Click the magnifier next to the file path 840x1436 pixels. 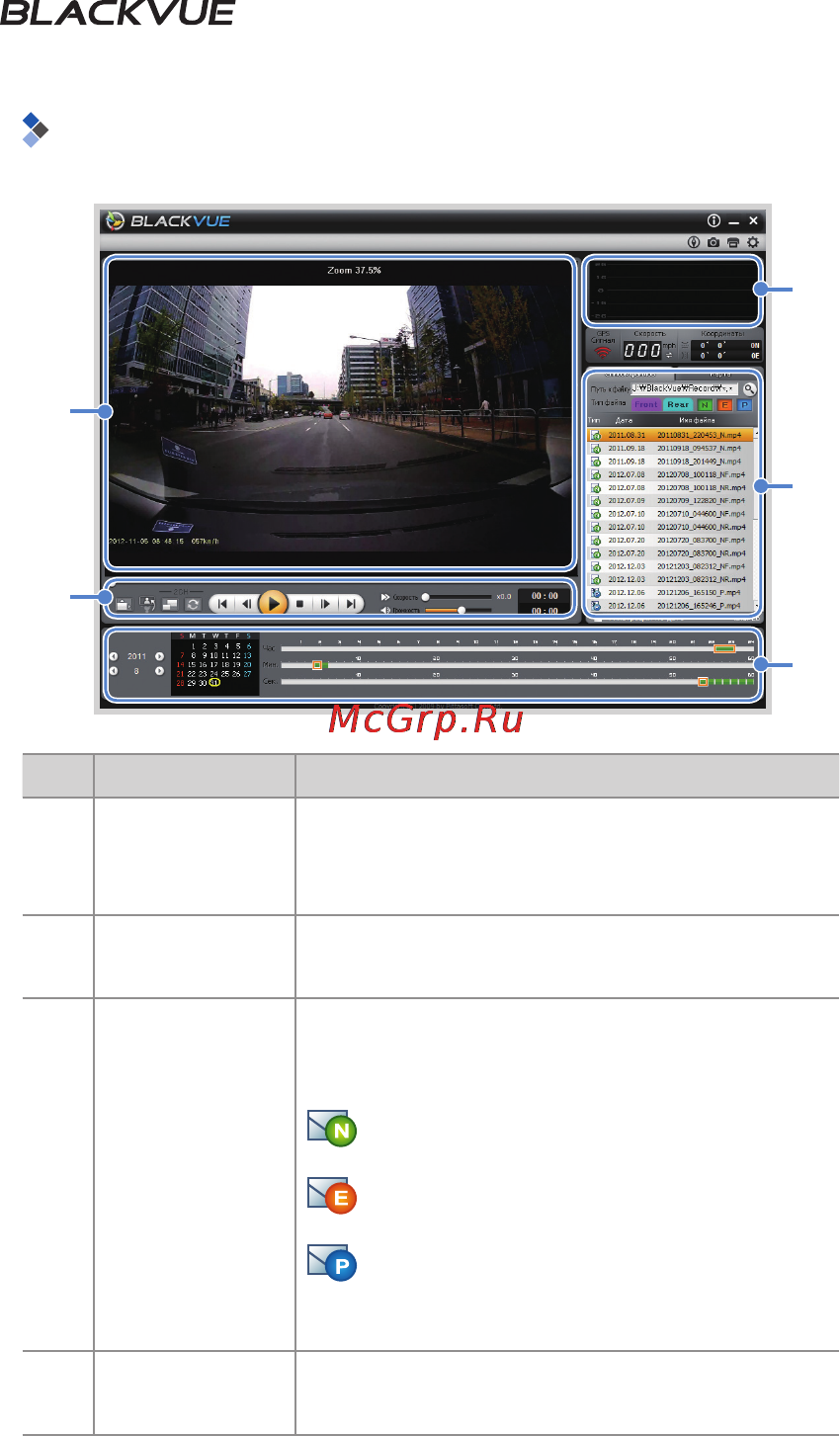pyautogui.click(x=749, y=389)
